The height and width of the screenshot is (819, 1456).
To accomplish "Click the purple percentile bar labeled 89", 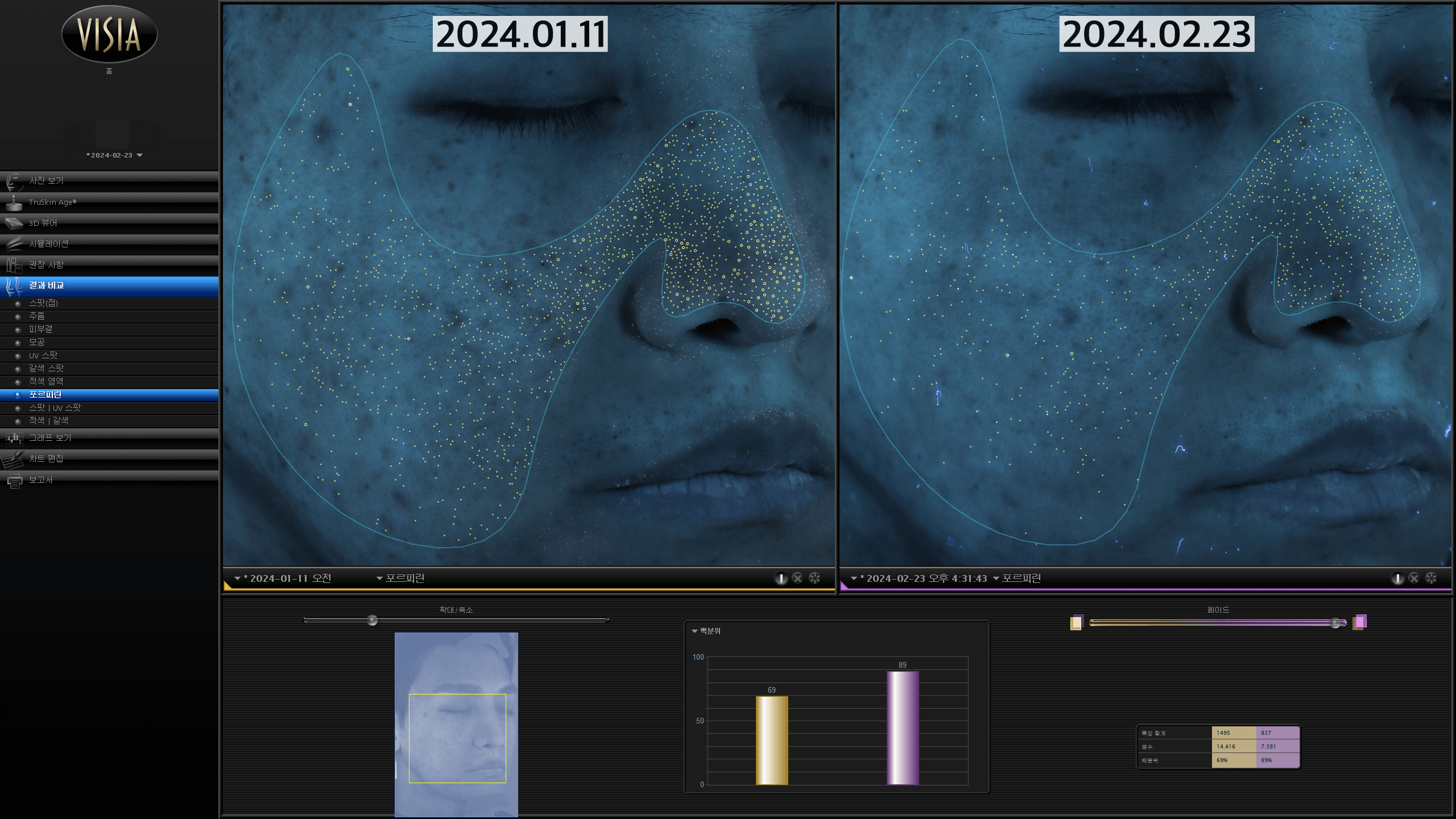I will point(903,728).
